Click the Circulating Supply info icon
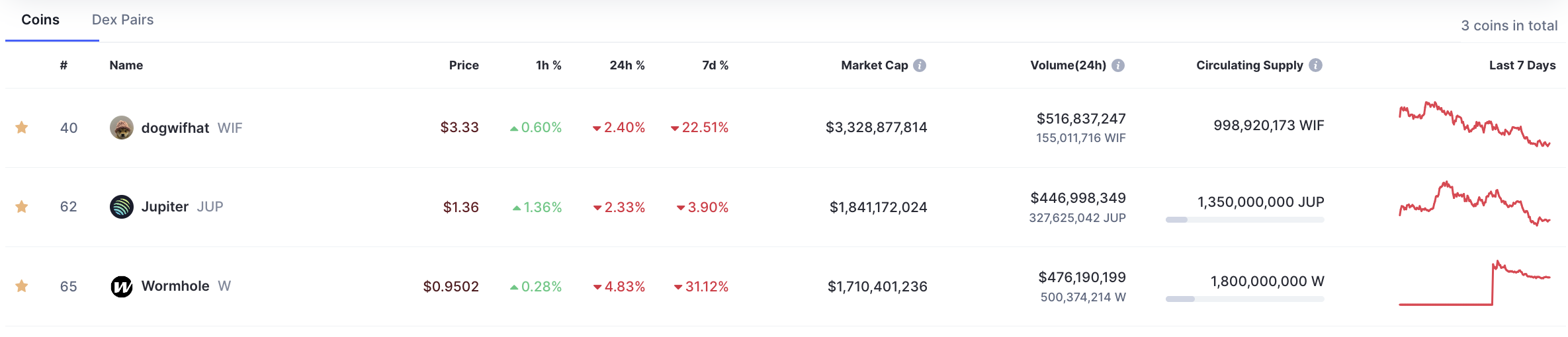This screenshot has height=337, width=1568. click(1316, 65)
